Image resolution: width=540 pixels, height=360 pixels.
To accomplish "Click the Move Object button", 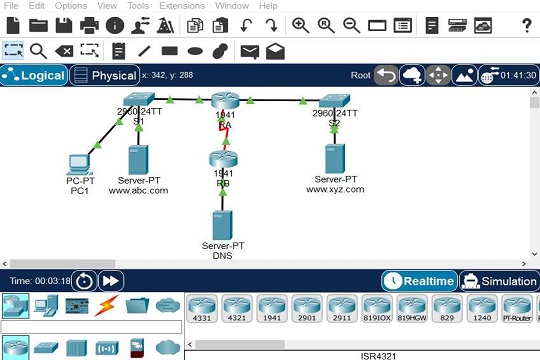I will pyautogui.click(x=438, y=75).
